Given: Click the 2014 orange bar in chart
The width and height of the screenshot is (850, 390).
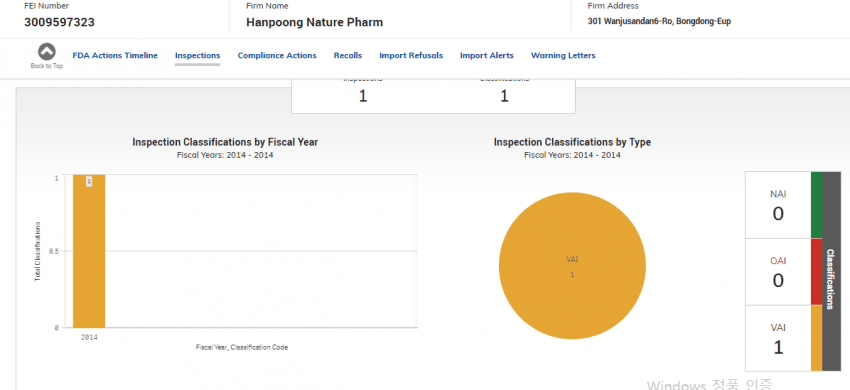Looking at the screenshot, I should pos(89,251).
